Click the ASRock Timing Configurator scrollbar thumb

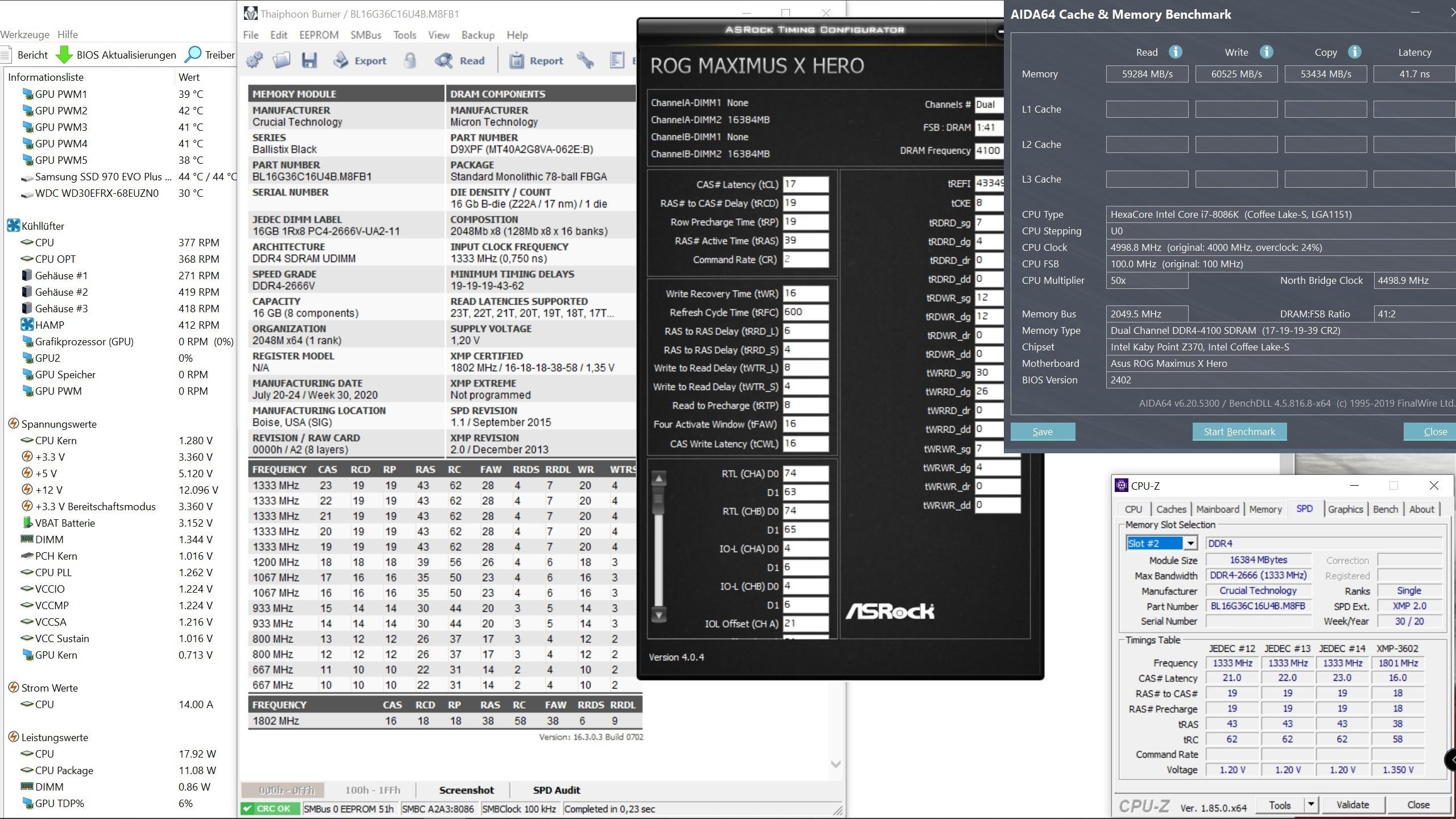[659, 501]
